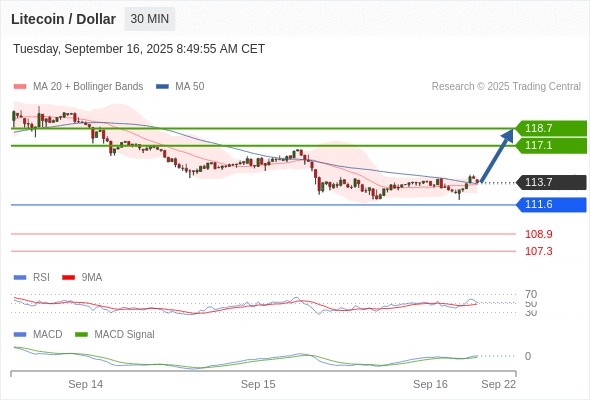Click the 108.9 red support value

click(x=539, y=234)
